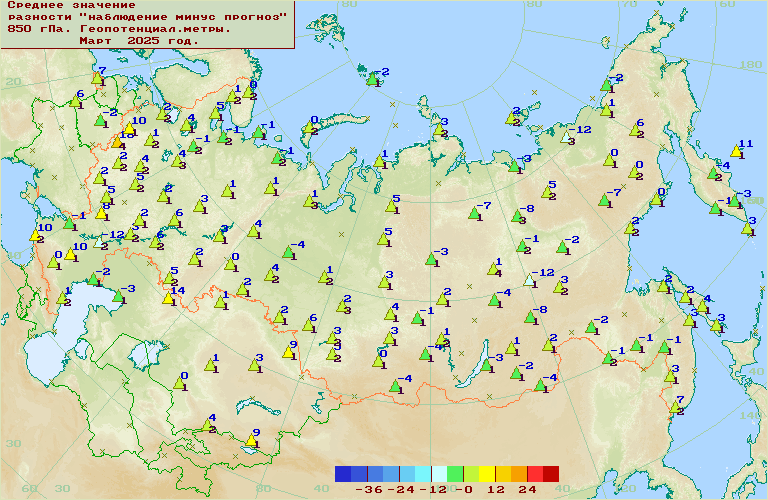Select the dark red swatch at the legend's end
Viewport: 768px width, 500px height.
(550, 474)
